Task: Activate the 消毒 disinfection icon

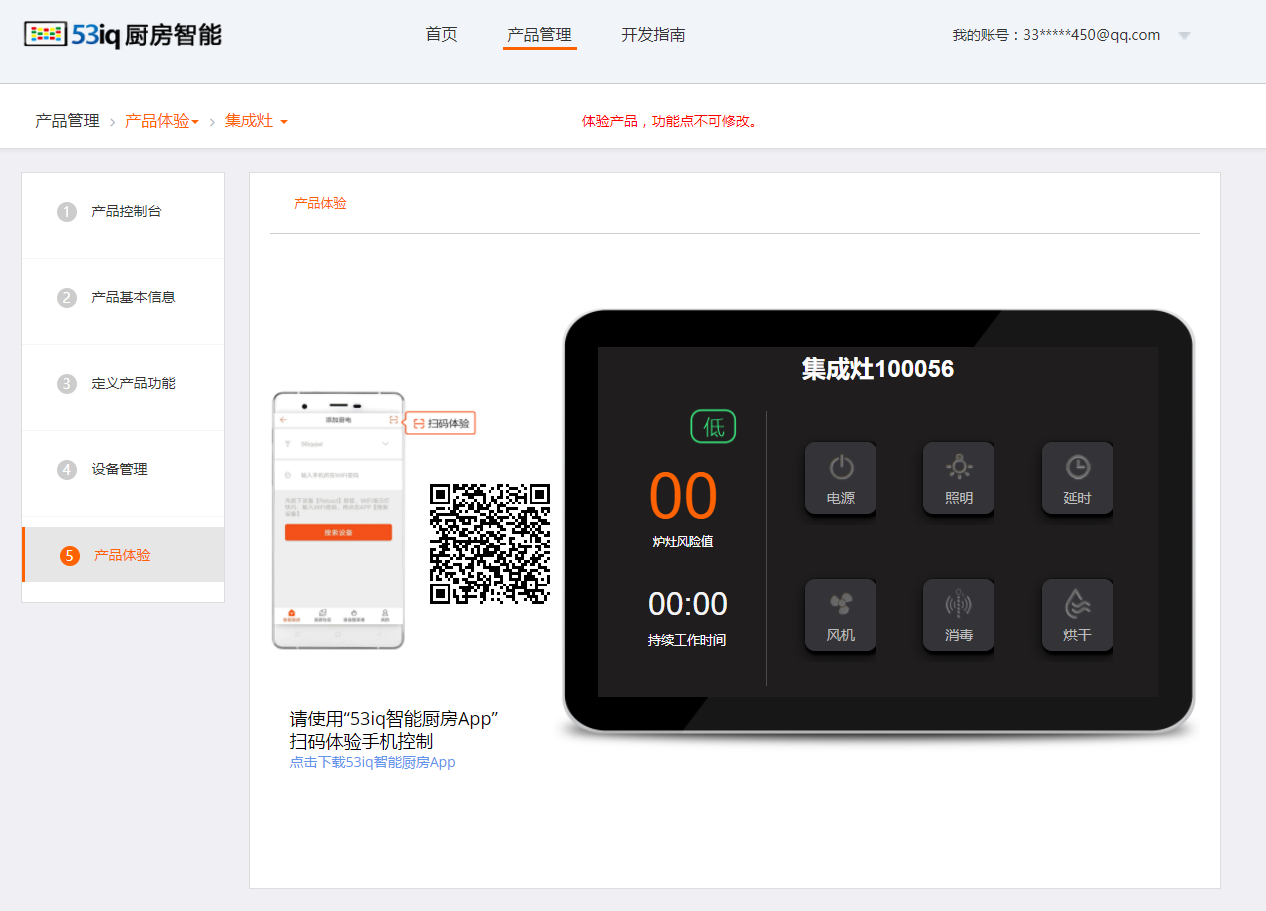Action: (958, 615)
